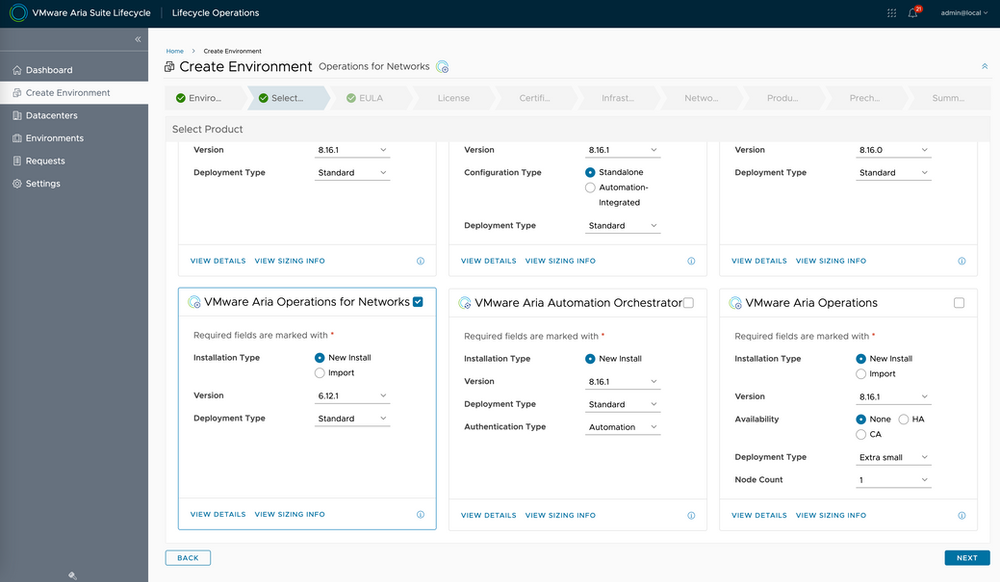This screenshot has height=582, width=1000.
Task: Click the Settings gear icon in sidebar
Action: pyautogui.click(x=17, y=184)
